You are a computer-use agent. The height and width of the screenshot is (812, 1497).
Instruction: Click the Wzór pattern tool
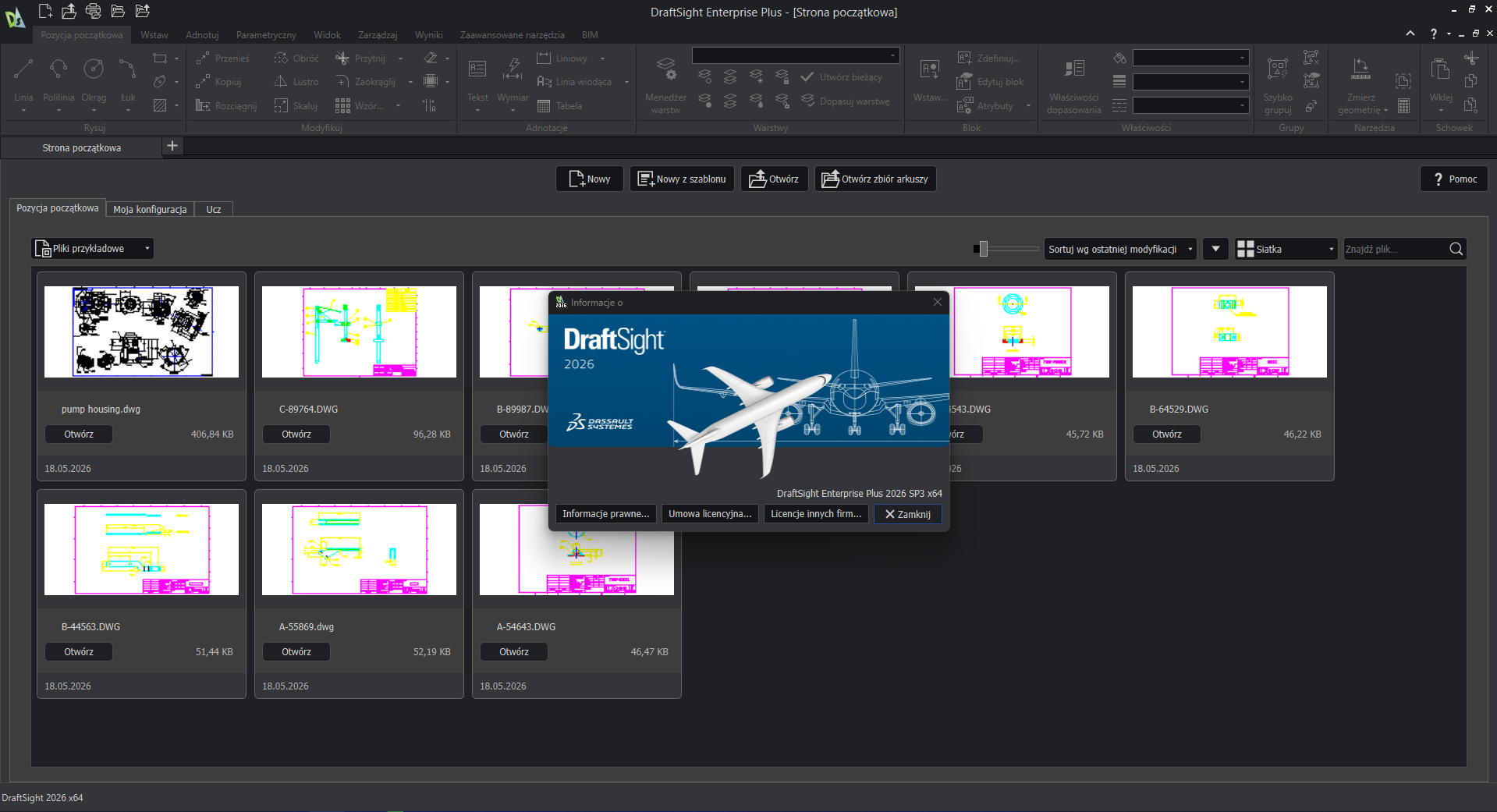click(x=359, y=106)
